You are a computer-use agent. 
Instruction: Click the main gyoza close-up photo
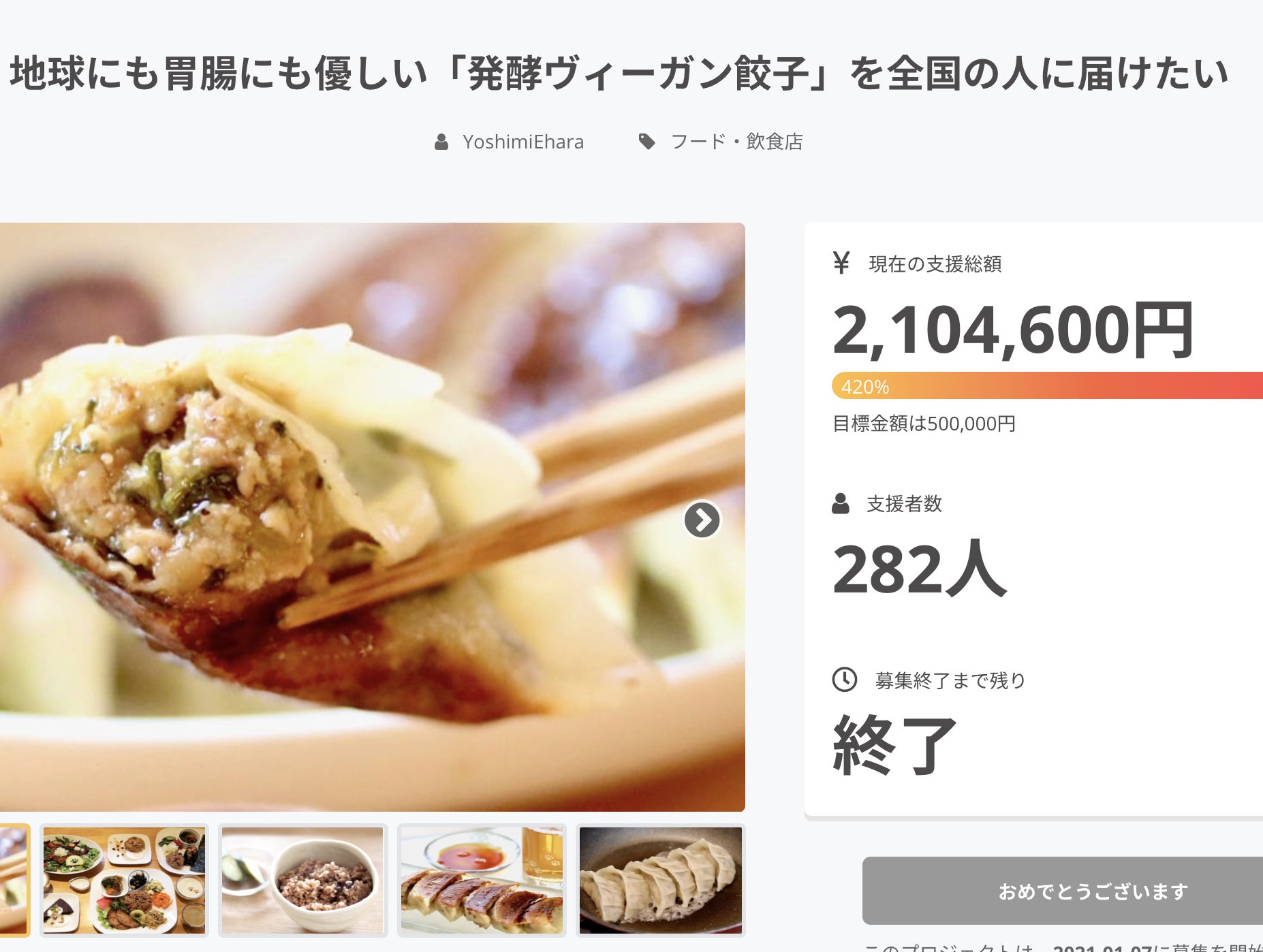coord(372,517)
